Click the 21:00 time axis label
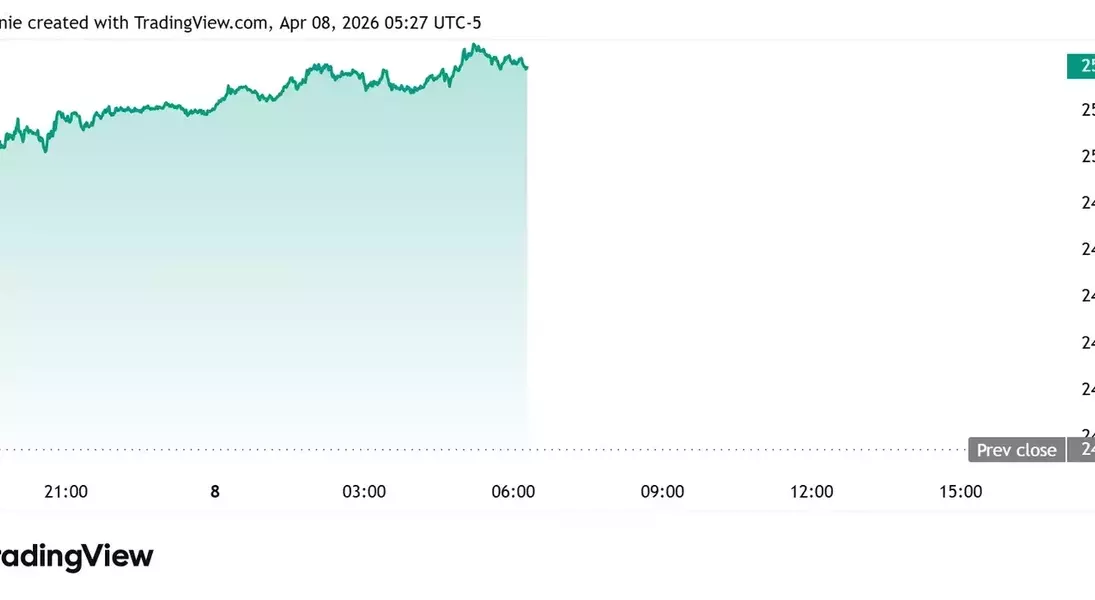This screenshot has width=1095, height=600. pyautogui.click(x=66, y=491)
